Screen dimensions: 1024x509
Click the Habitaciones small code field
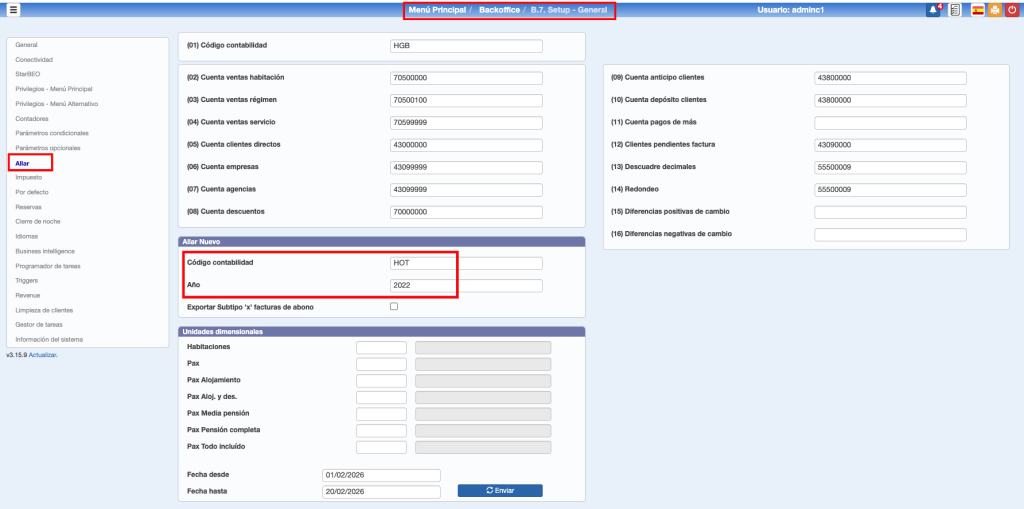pos(381,348)
